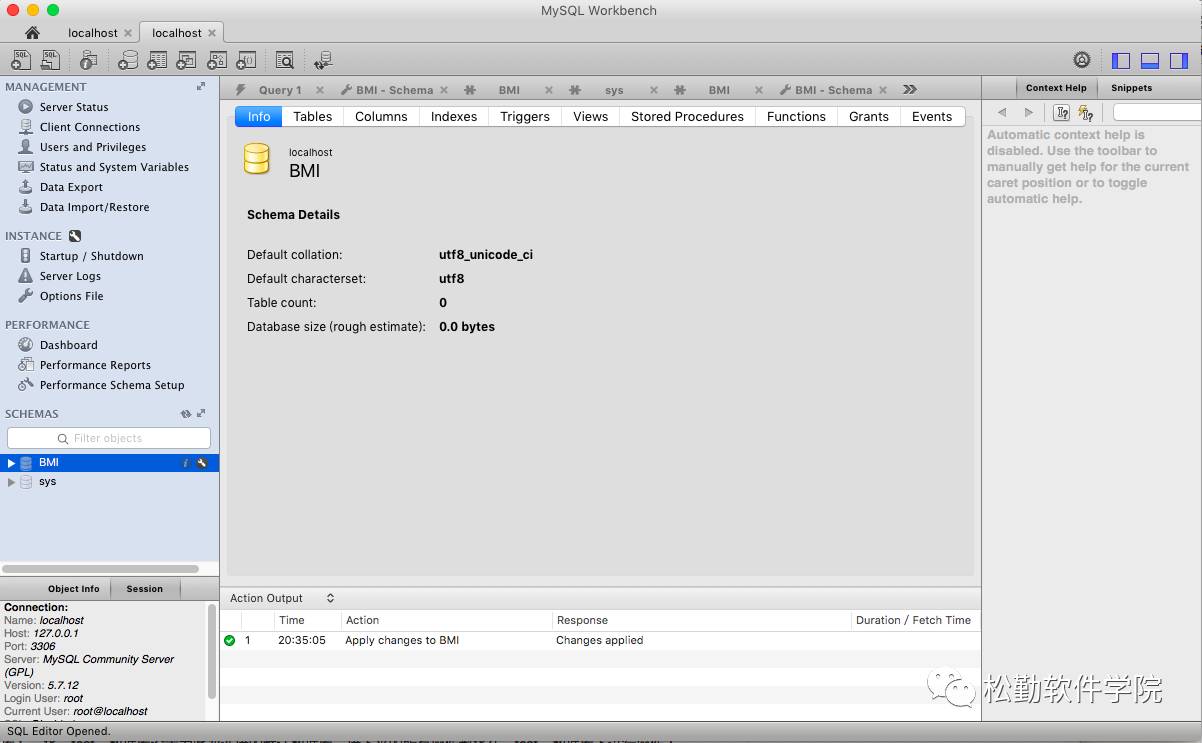This screenshot has height=743, width=1202.
Task: Click the info icon on BMI schema row
Action: point(185,463)
